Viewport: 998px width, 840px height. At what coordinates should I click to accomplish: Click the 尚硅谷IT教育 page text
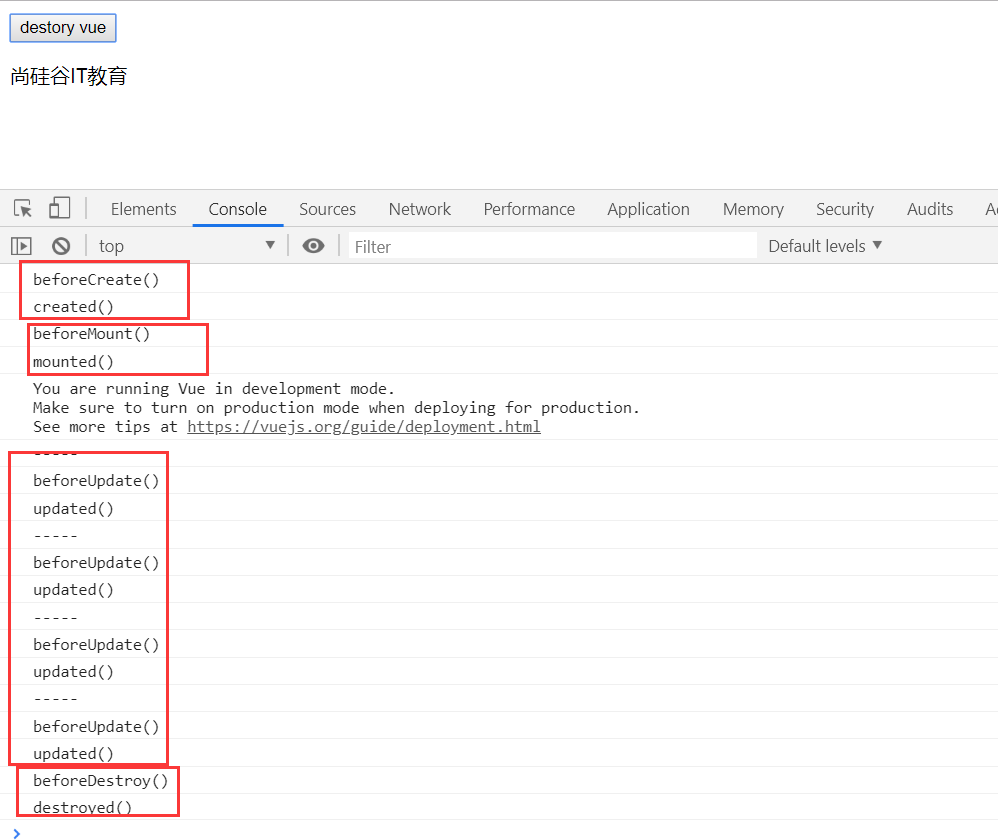69,76
